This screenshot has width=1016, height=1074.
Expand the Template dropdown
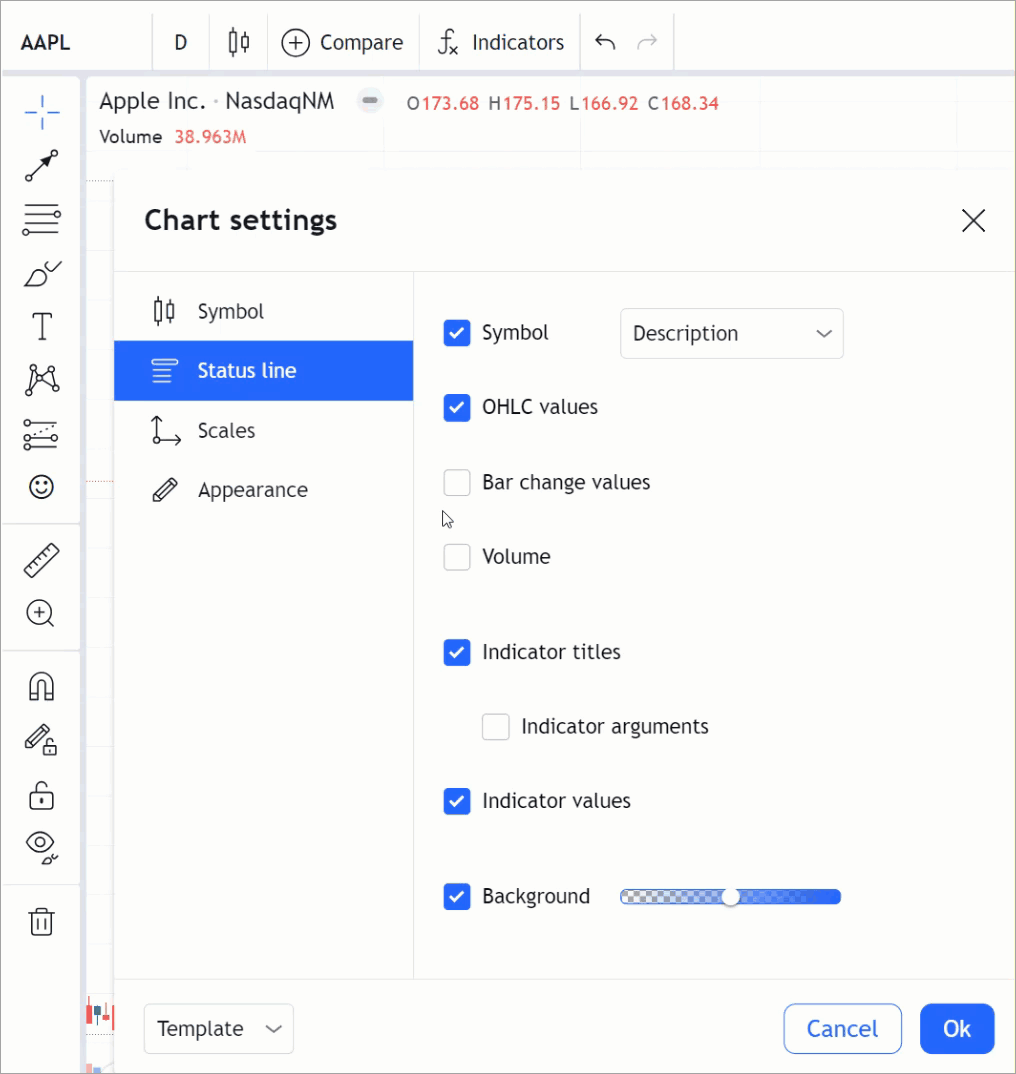pos(218,1028)
